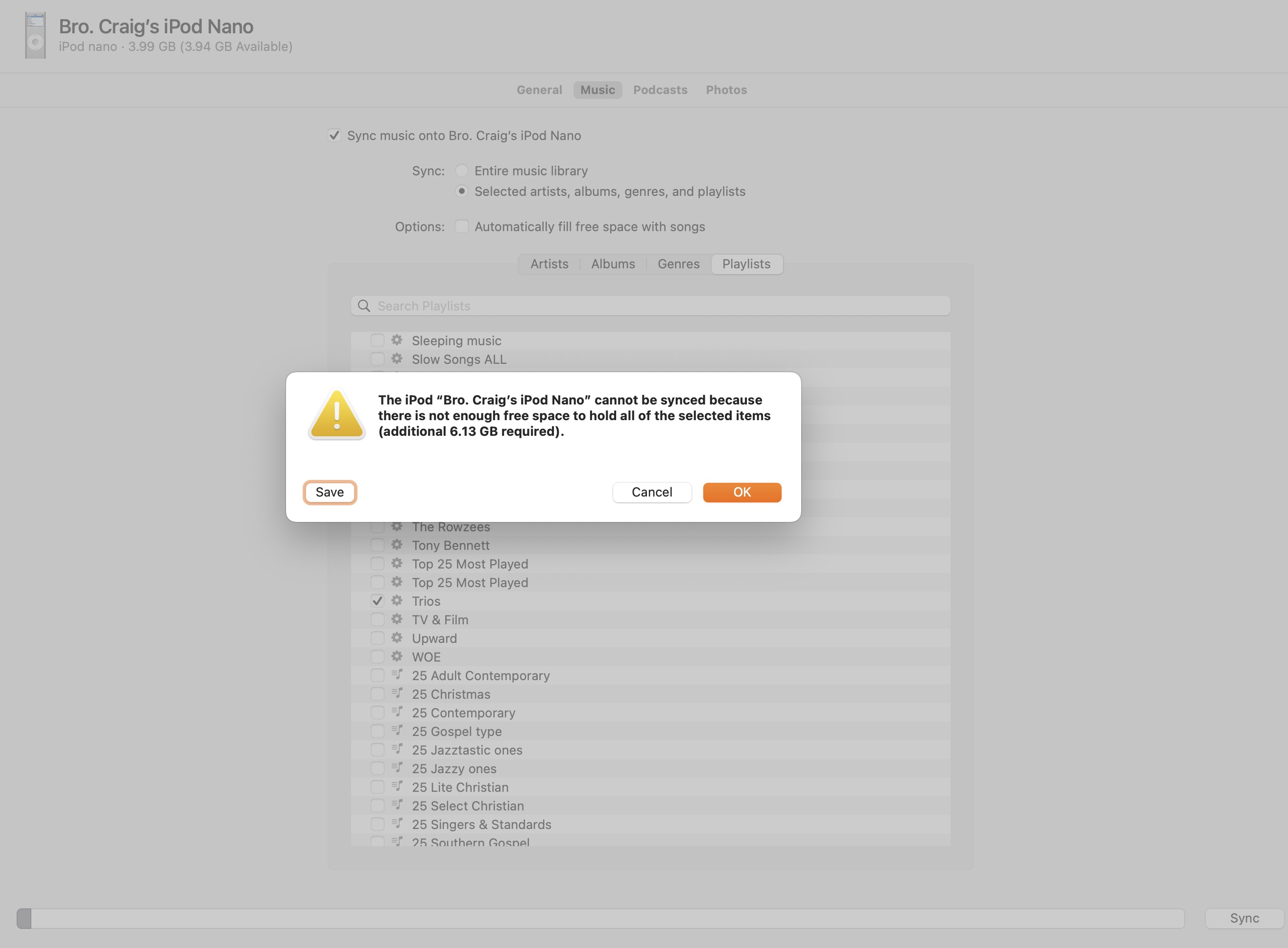Select Entire music library radio option
1288x948 pixels.
(x=461, y=171)
